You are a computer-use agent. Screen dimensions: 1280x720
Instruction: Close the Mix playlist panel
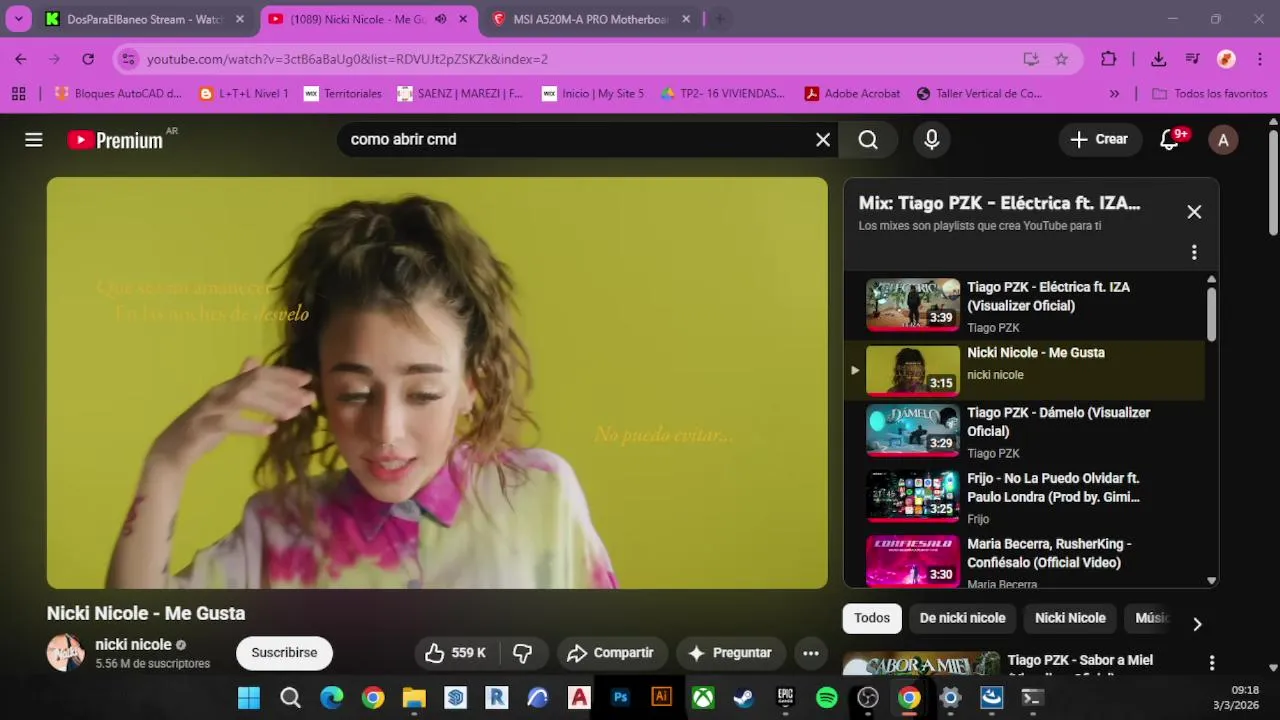(x=1194, y=212)
